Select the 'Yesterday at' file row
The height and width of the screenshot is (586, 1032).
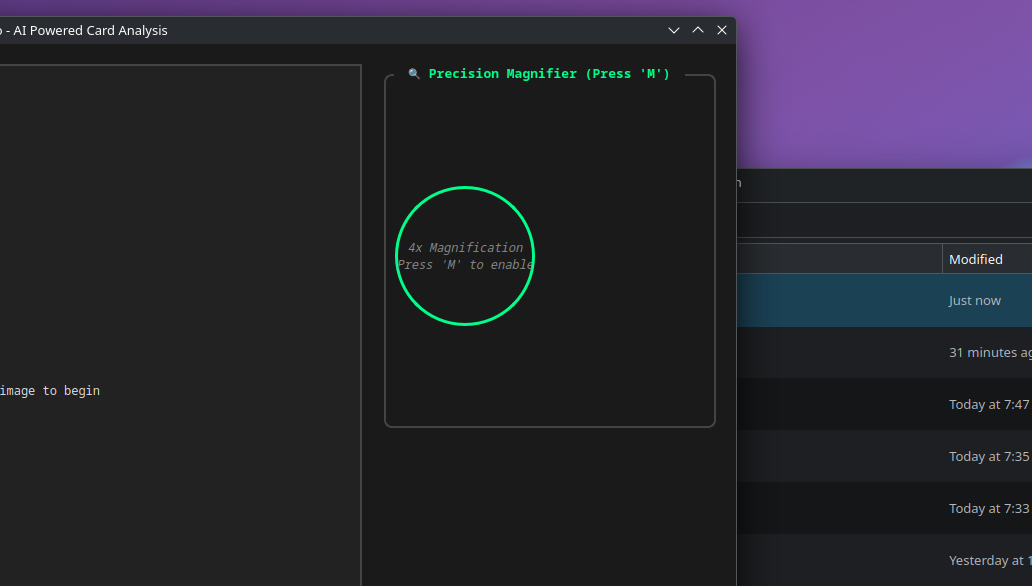tap(884, 560)
